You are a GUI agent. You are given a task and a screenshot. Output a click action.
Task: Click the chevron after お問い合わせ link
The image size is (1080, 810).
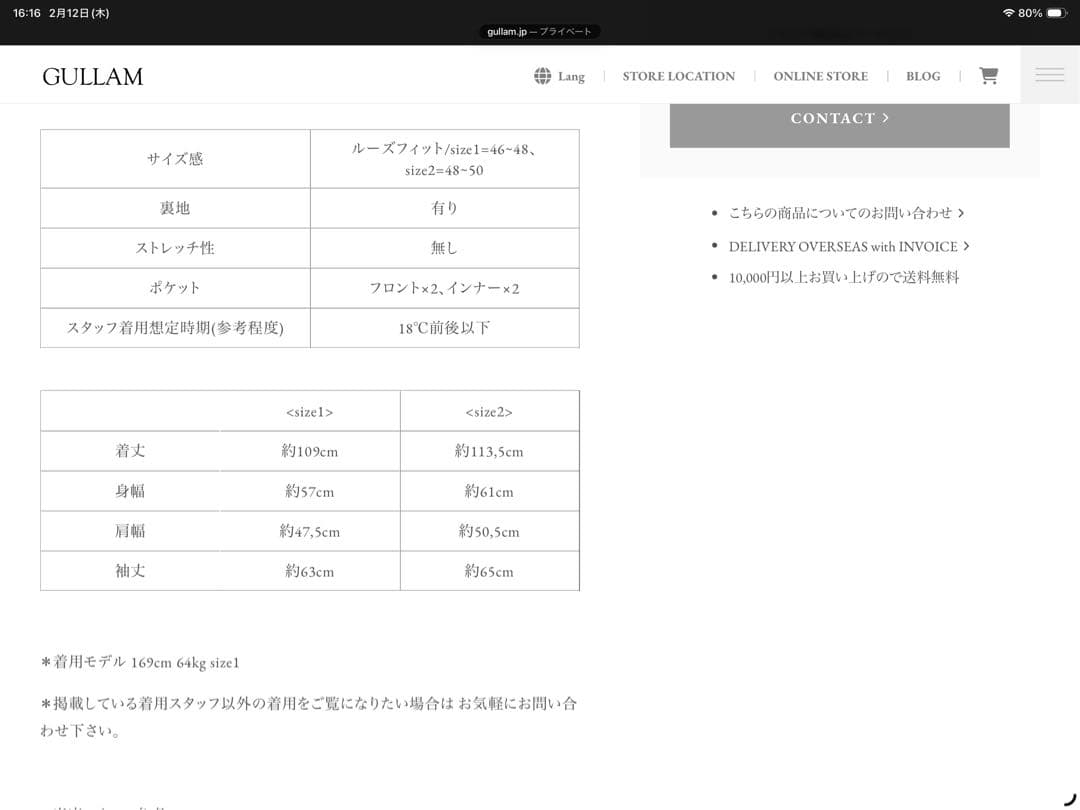(961, 213)
